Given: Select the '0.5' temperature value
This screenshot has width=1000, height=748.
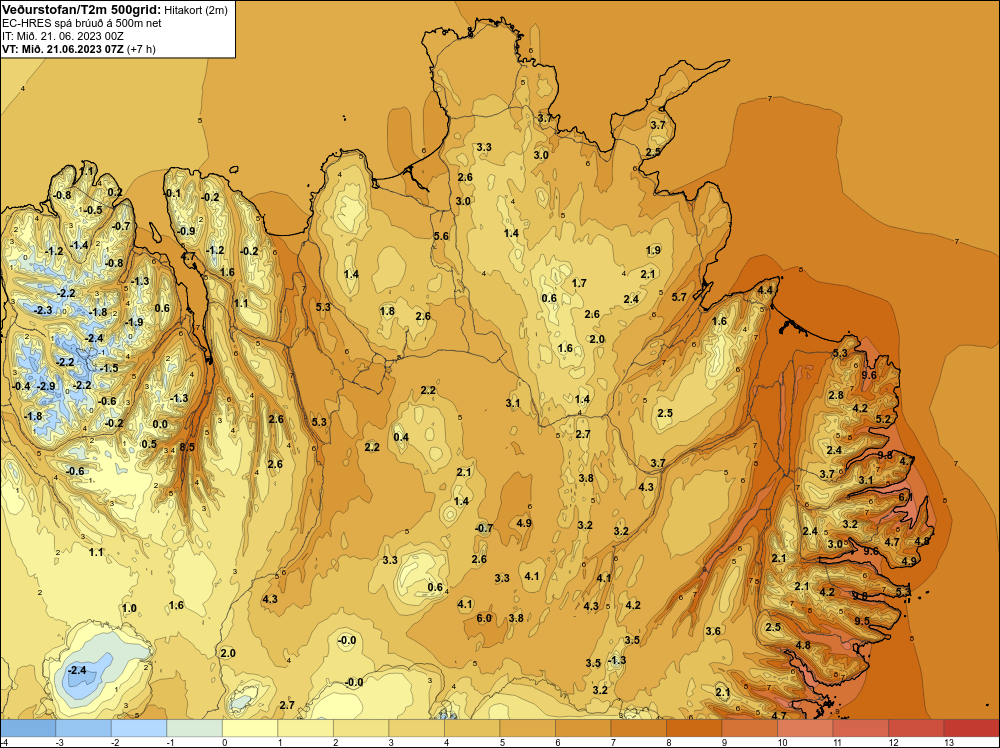Looking at the screenshot, I should 149,444.
